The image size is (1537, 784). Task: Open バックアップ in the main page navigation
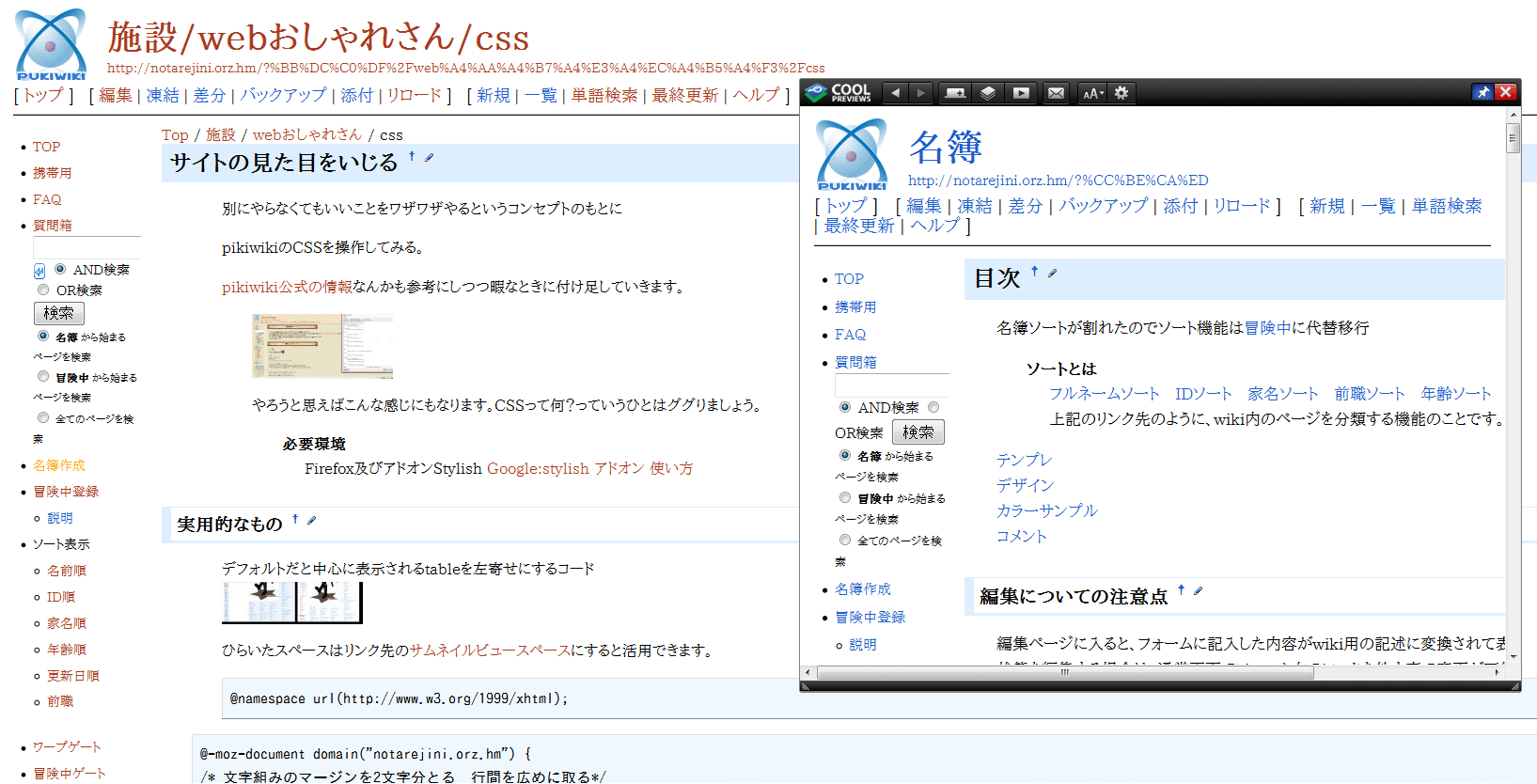283,96
